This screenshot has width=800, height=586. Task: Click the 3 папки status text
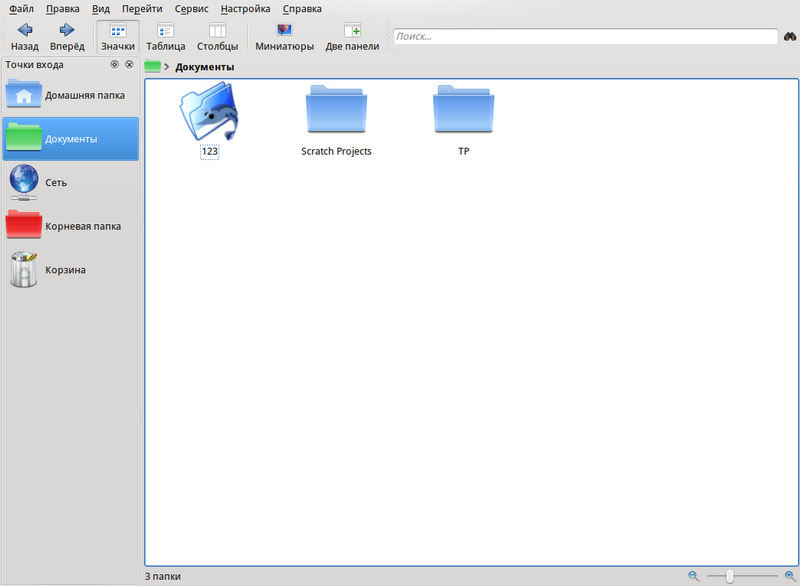(163, 576)
